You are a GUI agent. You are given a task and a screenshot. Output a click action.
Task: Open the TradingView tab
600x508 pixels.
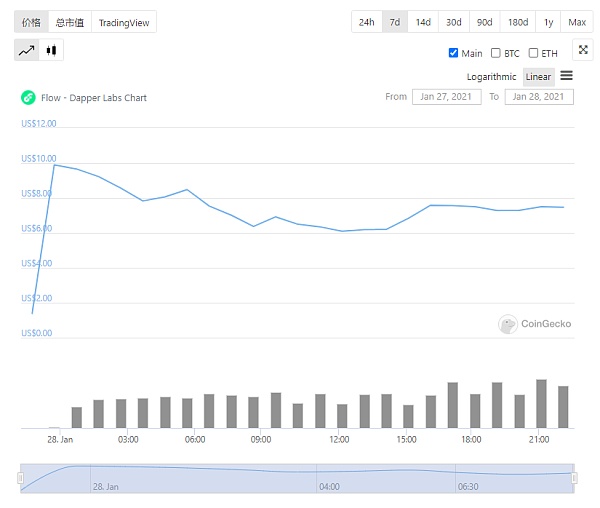[x=123, y=22]
